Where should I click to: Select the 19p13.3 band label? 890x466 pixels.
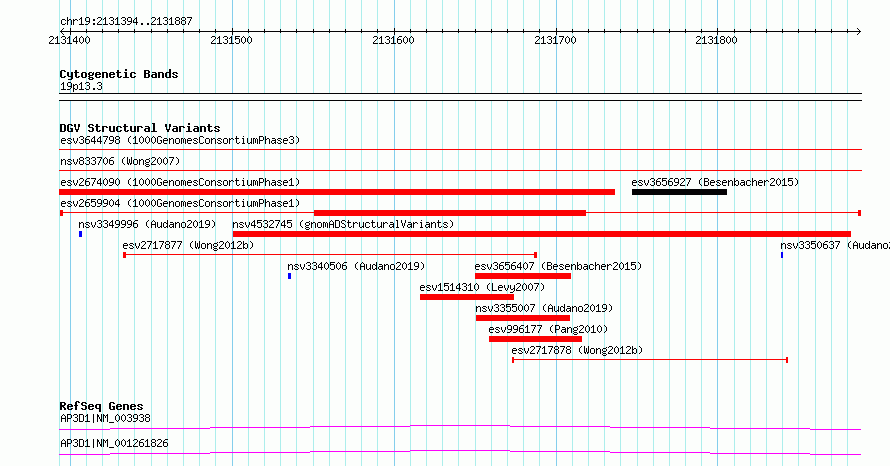81,86
